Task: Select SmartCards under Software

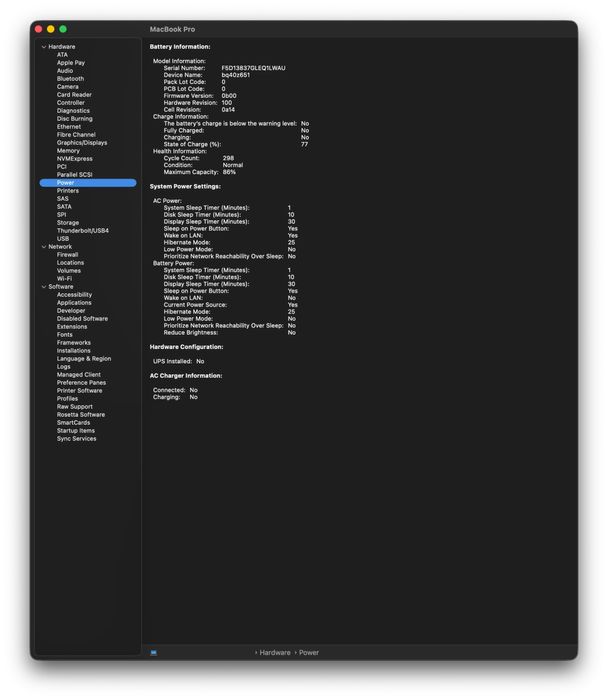Action: coord(73,423)
